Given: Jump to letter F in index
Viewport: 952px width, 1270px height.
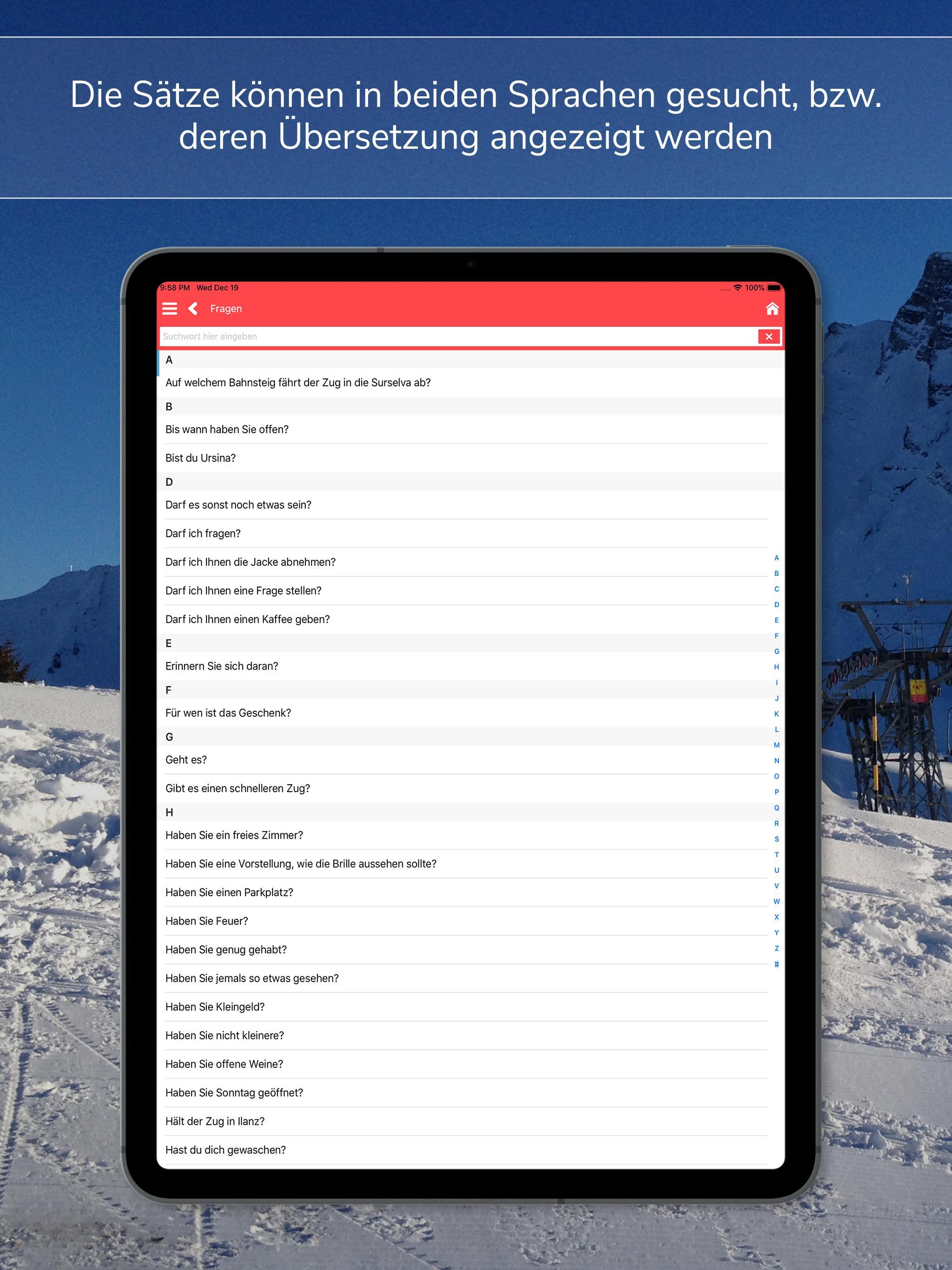Looking at the screenshot, I should pyautogui.click(x=776, y=636).
